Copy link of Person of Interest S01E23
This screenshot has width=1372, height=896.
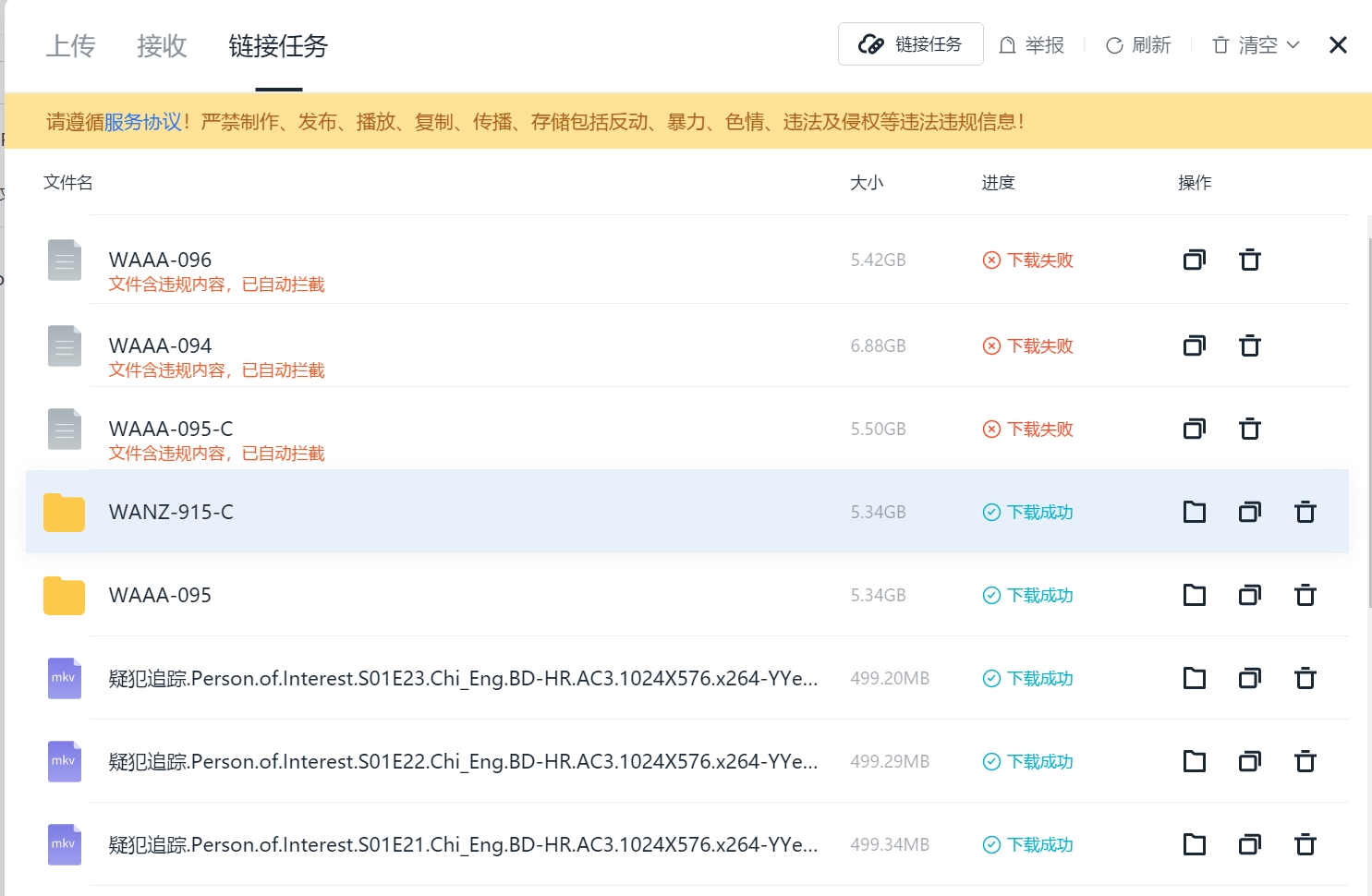click(1249, 678)
